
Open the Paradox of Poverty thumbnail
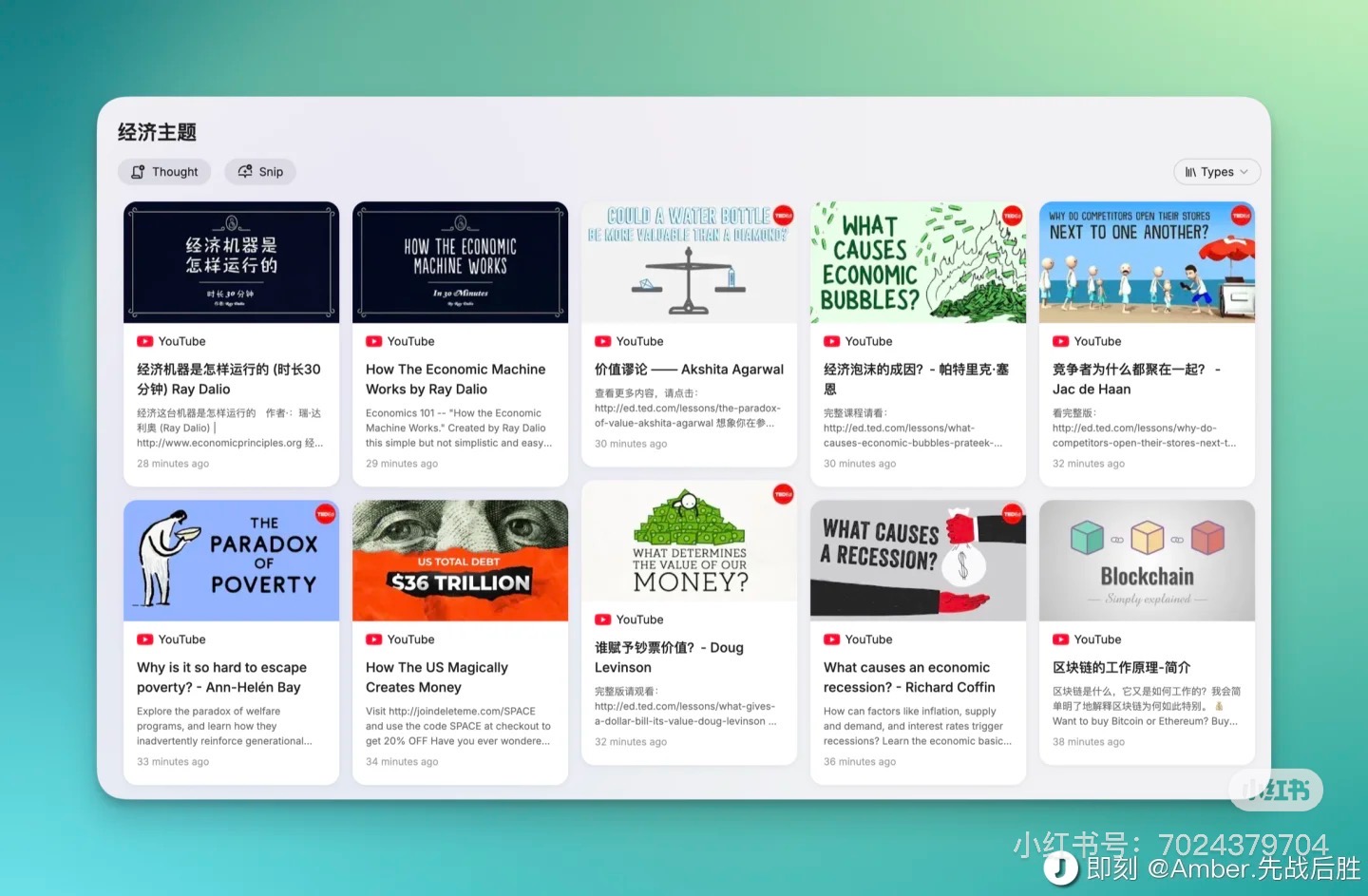pyautogui.click(x=231, y=561)
